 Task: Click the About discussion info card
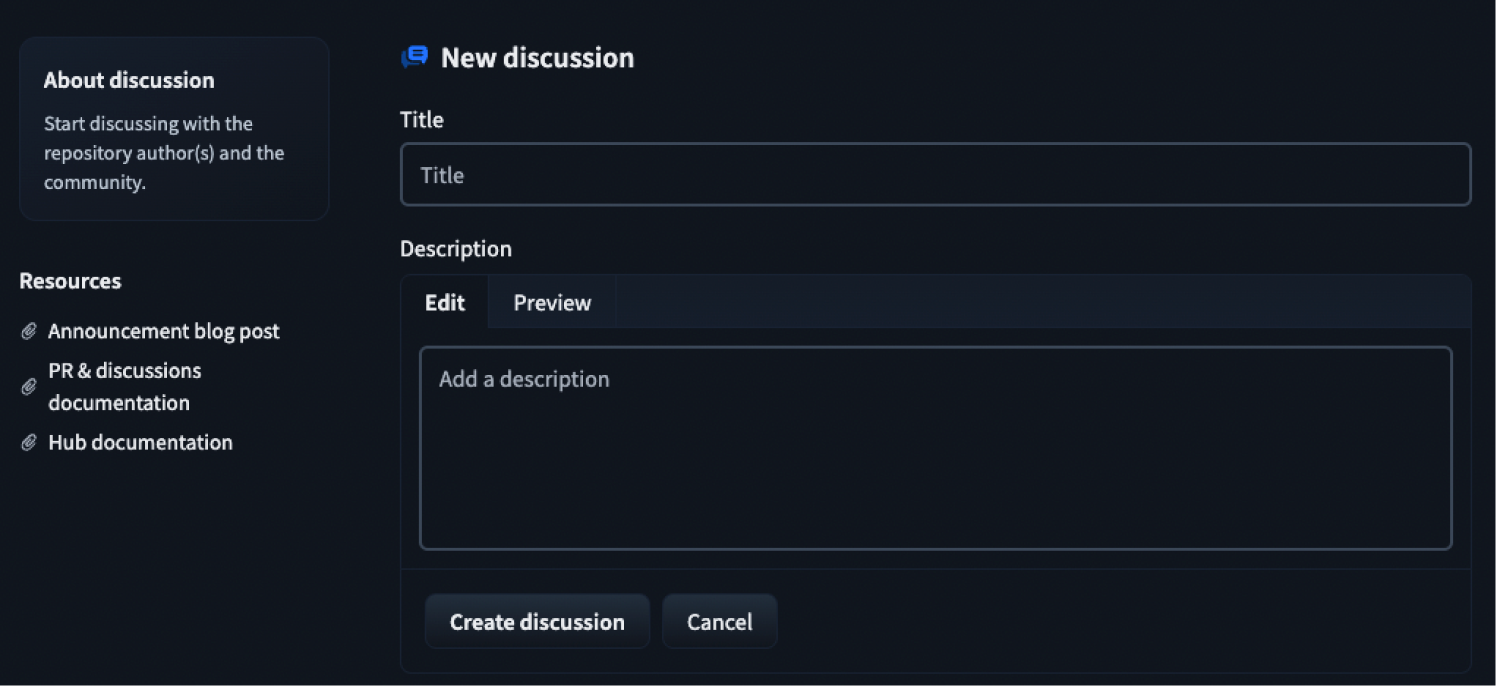click(x=174, y=129)
